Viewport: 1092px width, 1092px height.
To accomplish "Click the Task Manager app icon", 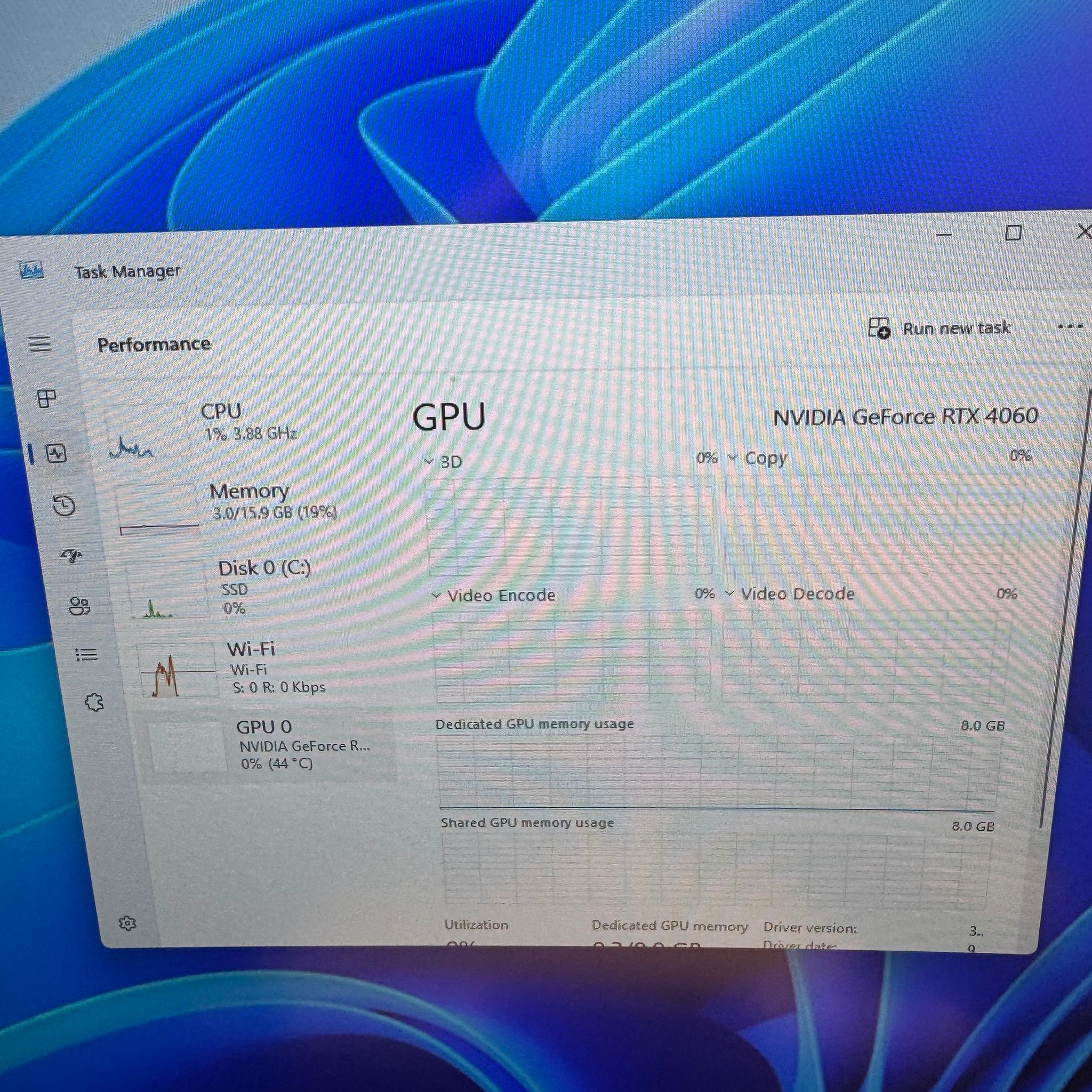I will [31, 270].
